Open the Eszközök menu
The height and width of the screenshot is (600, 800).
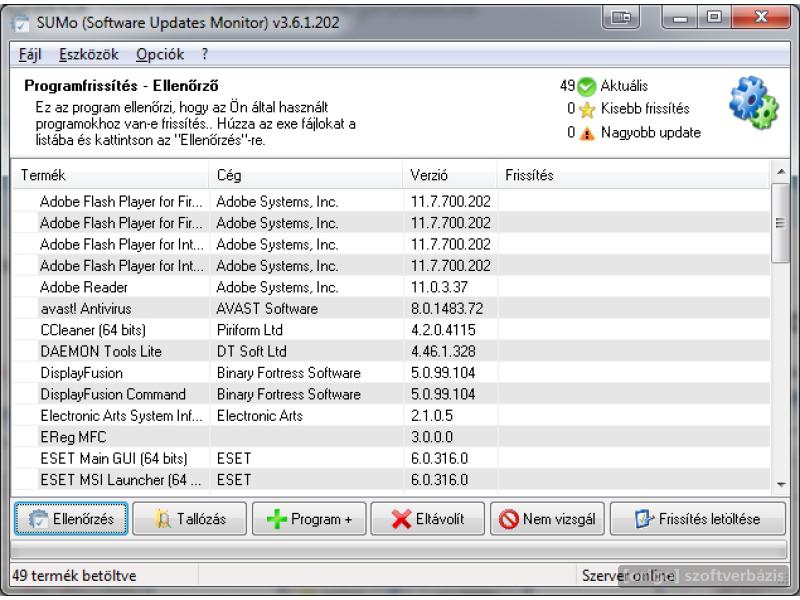tap(89, 55)
